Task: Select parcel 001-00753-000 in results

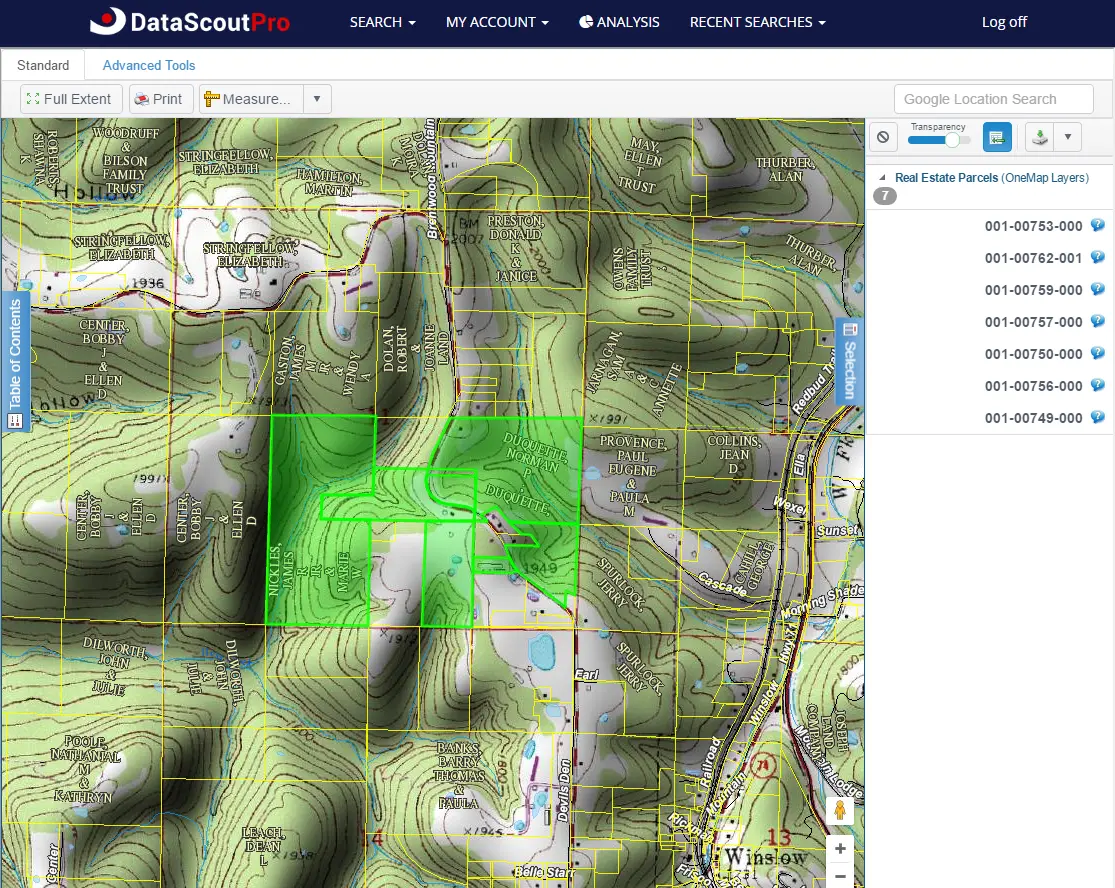Action: tap(1033, 226)
